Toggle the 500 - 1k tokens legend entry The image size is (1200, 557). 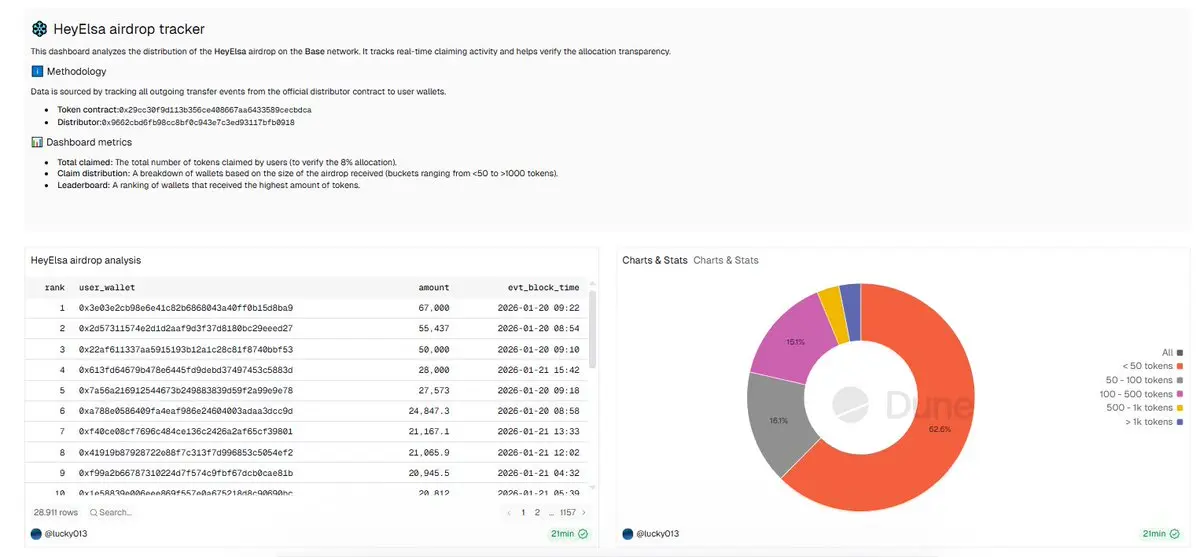[x=1145, y=408]
